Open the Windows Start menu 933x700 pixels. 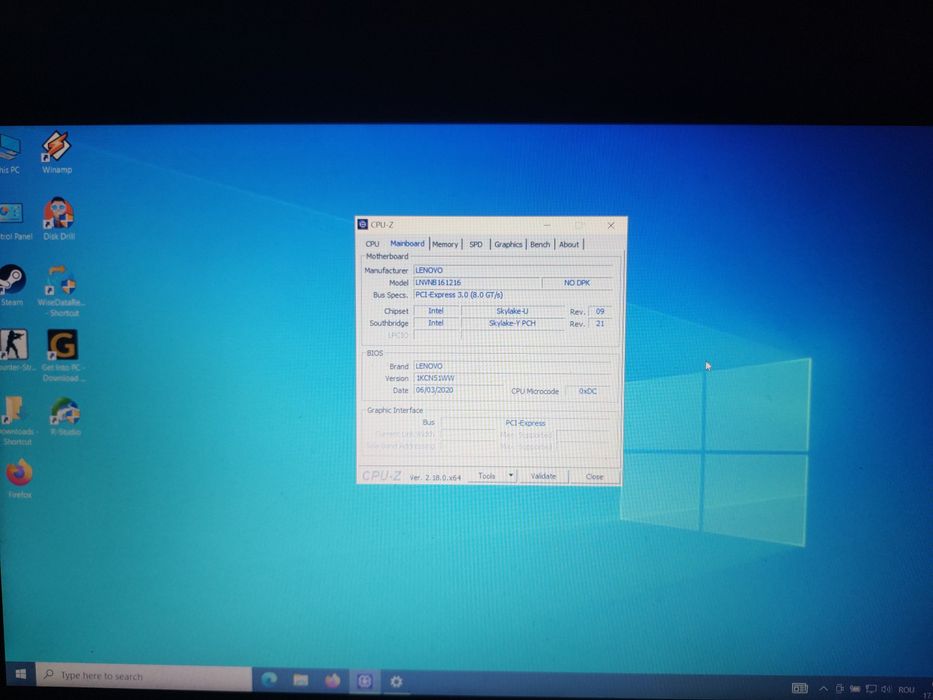click(20, 674)
